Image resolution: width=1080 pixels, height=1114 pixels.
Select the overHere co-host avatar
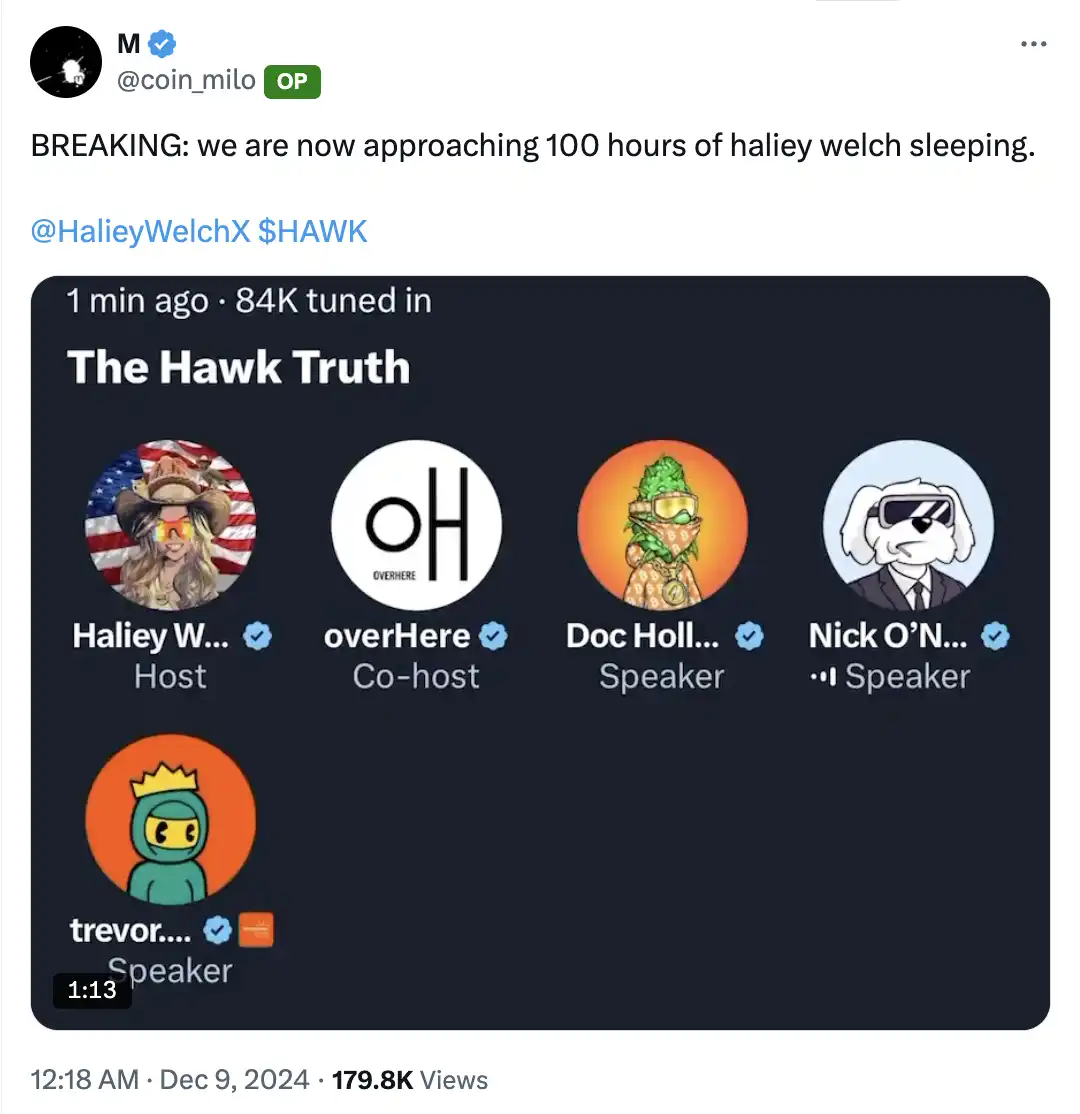coord(416,525)
